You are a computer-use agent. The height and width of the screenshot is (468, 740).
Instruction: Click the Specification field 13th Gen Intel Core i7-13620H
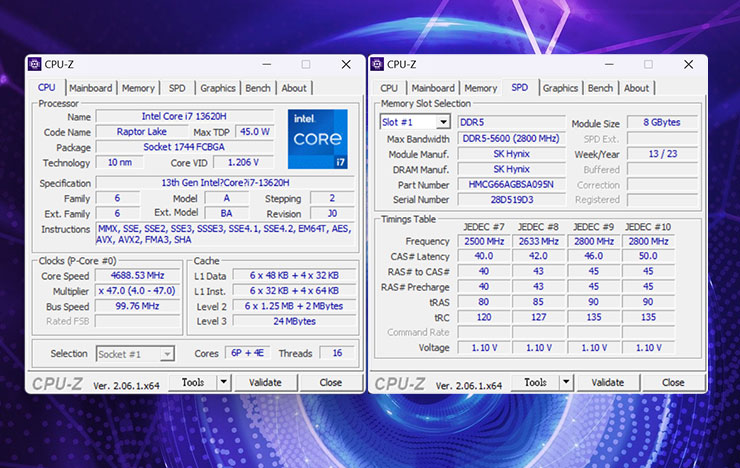225,183
